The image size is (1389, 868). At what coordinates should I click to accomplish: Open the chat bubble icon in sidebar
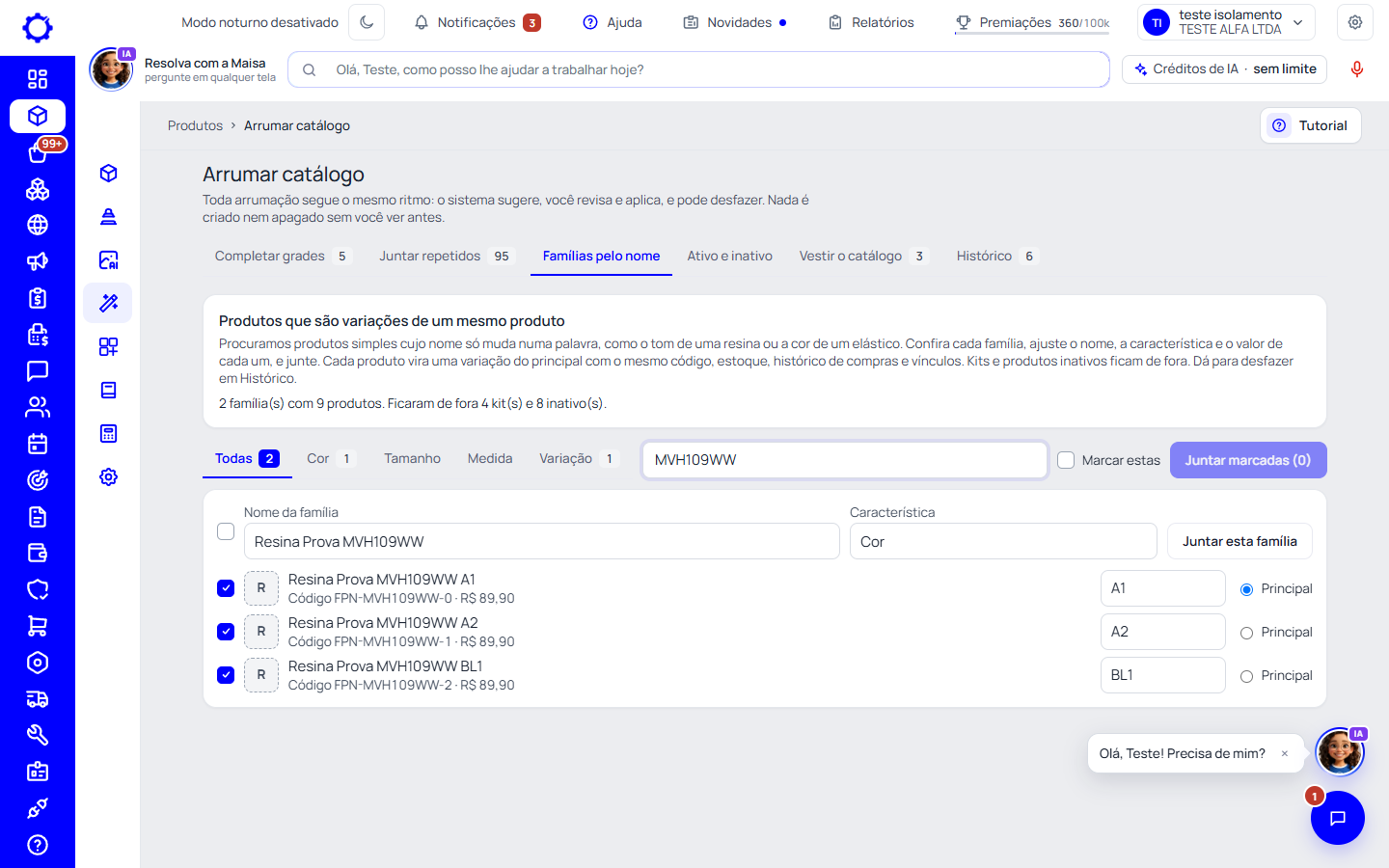38,370
